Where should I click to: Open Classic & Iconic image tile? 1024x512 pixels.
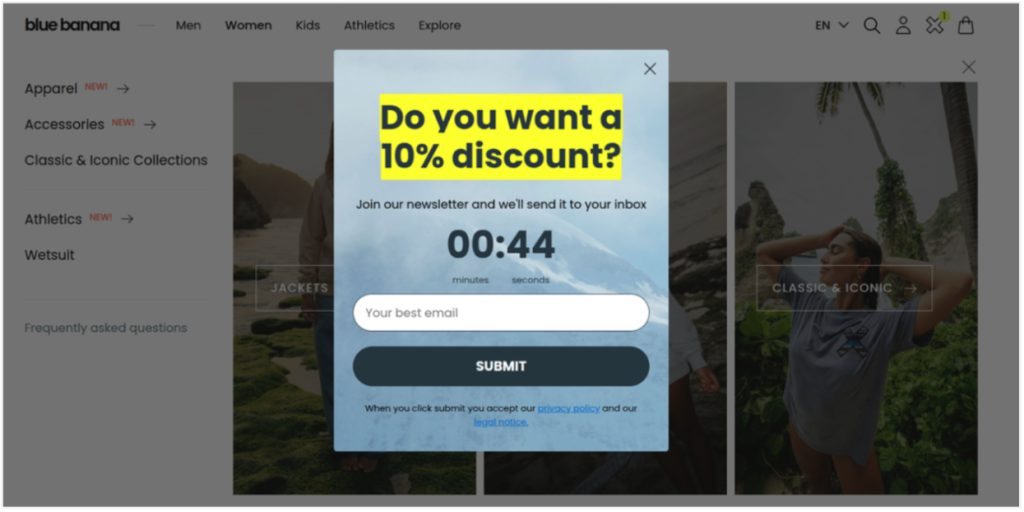[x=856, y=288]
